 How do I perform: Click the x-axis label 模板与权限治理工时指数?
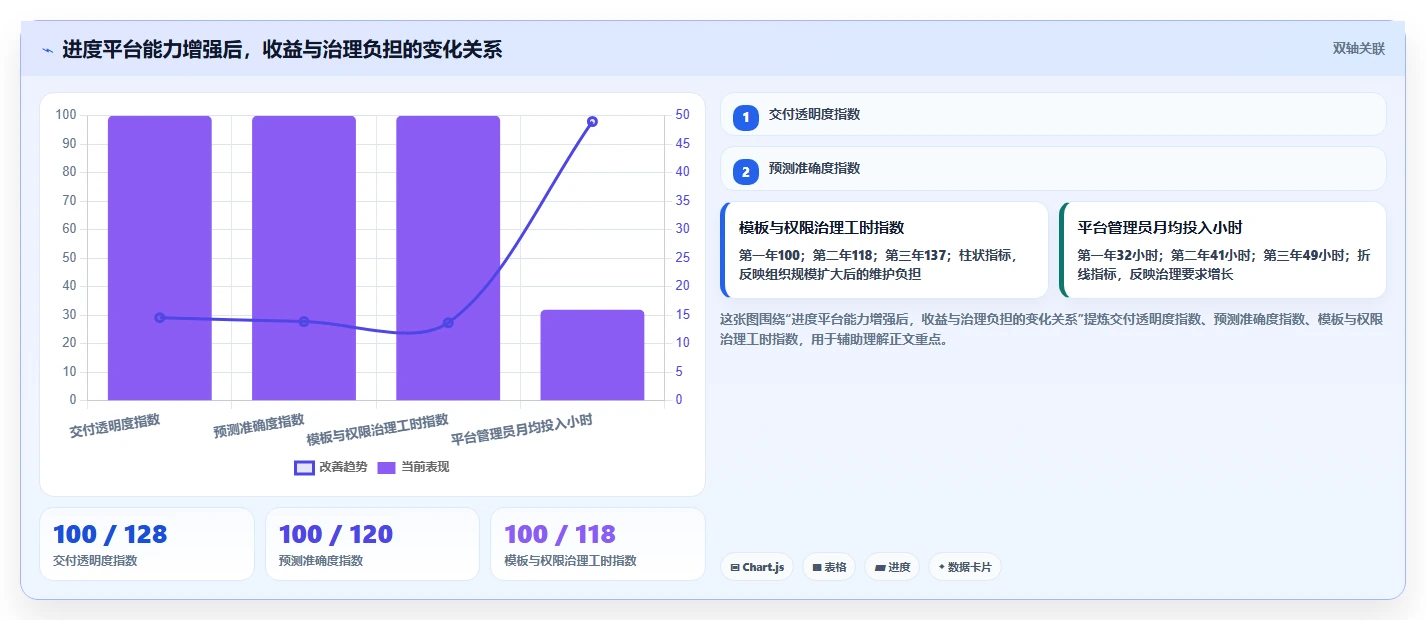point(378,429)
